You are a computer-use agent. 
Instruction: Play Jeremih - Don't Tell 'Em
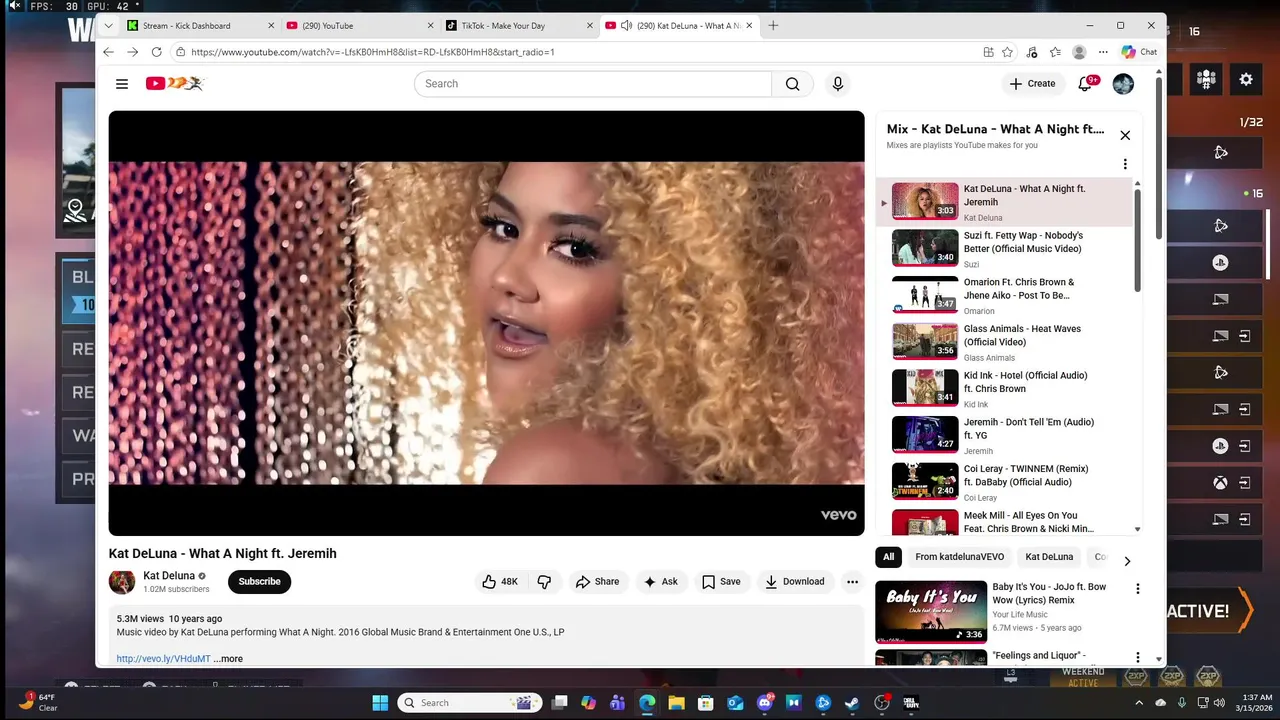point(1005,436)
